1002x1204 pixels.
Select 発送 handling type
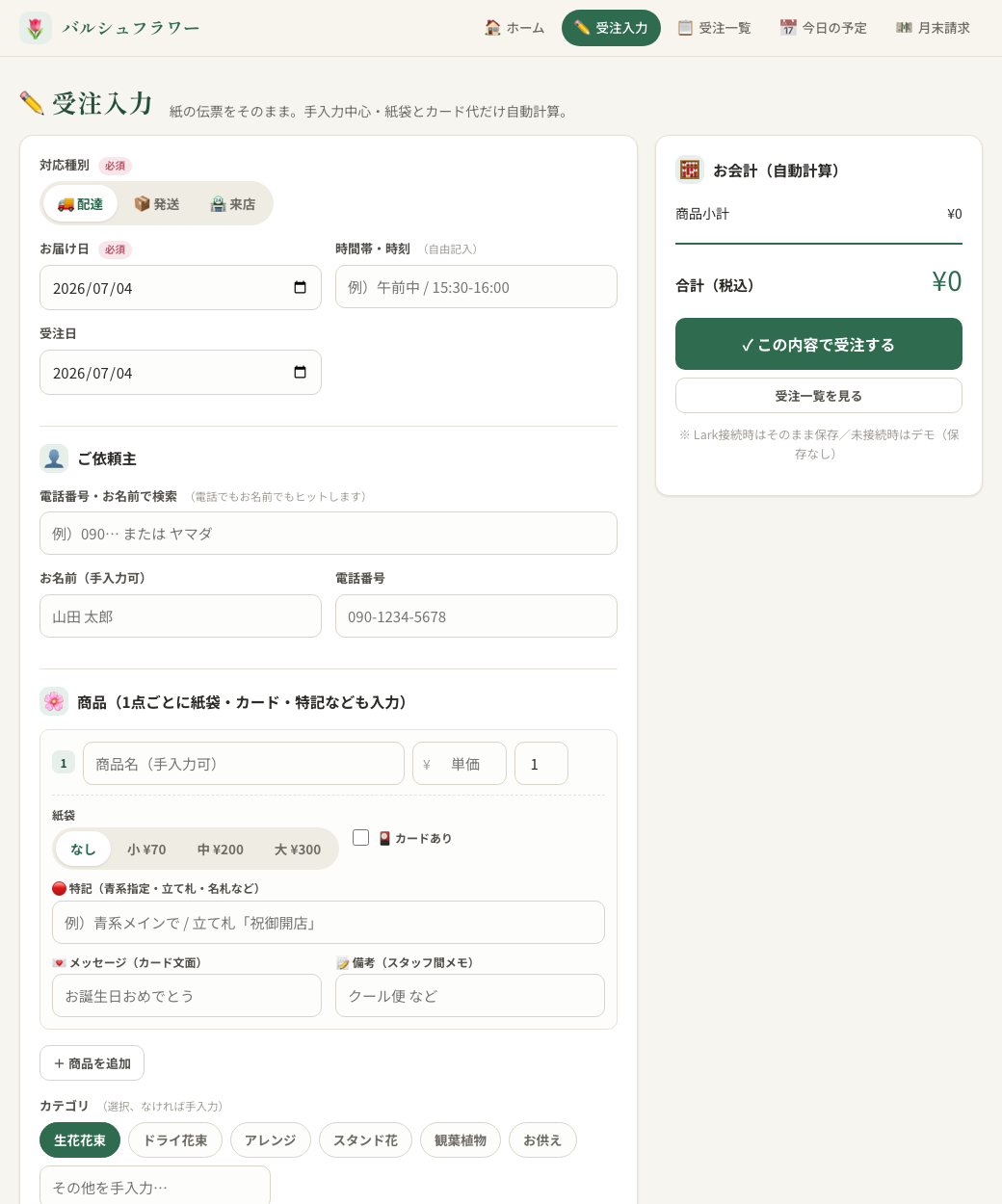tap(156, 204)
